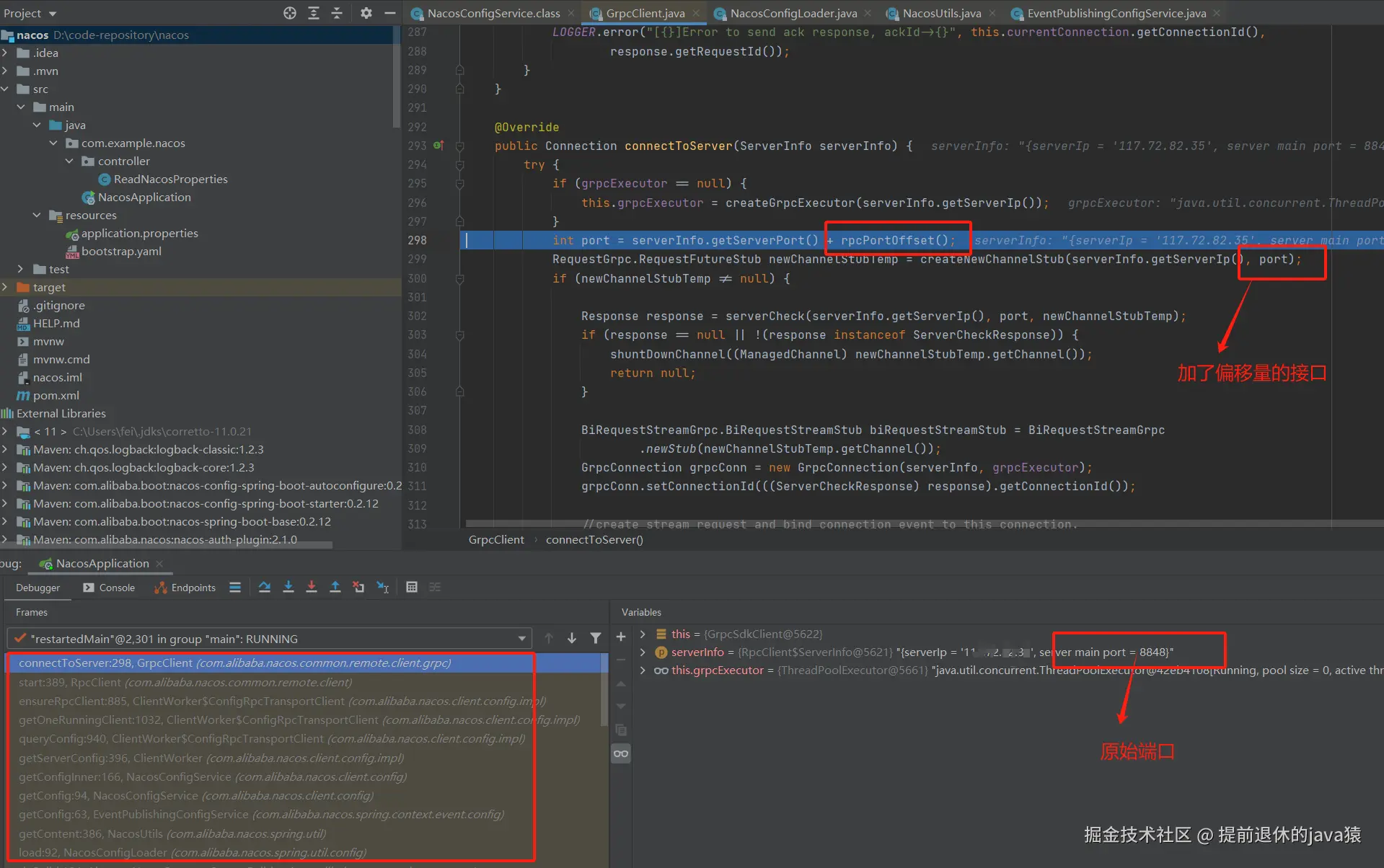Close the GrpcClient.java editor tab
This screenshot has height=868, width=1384.
click(696, 13)
